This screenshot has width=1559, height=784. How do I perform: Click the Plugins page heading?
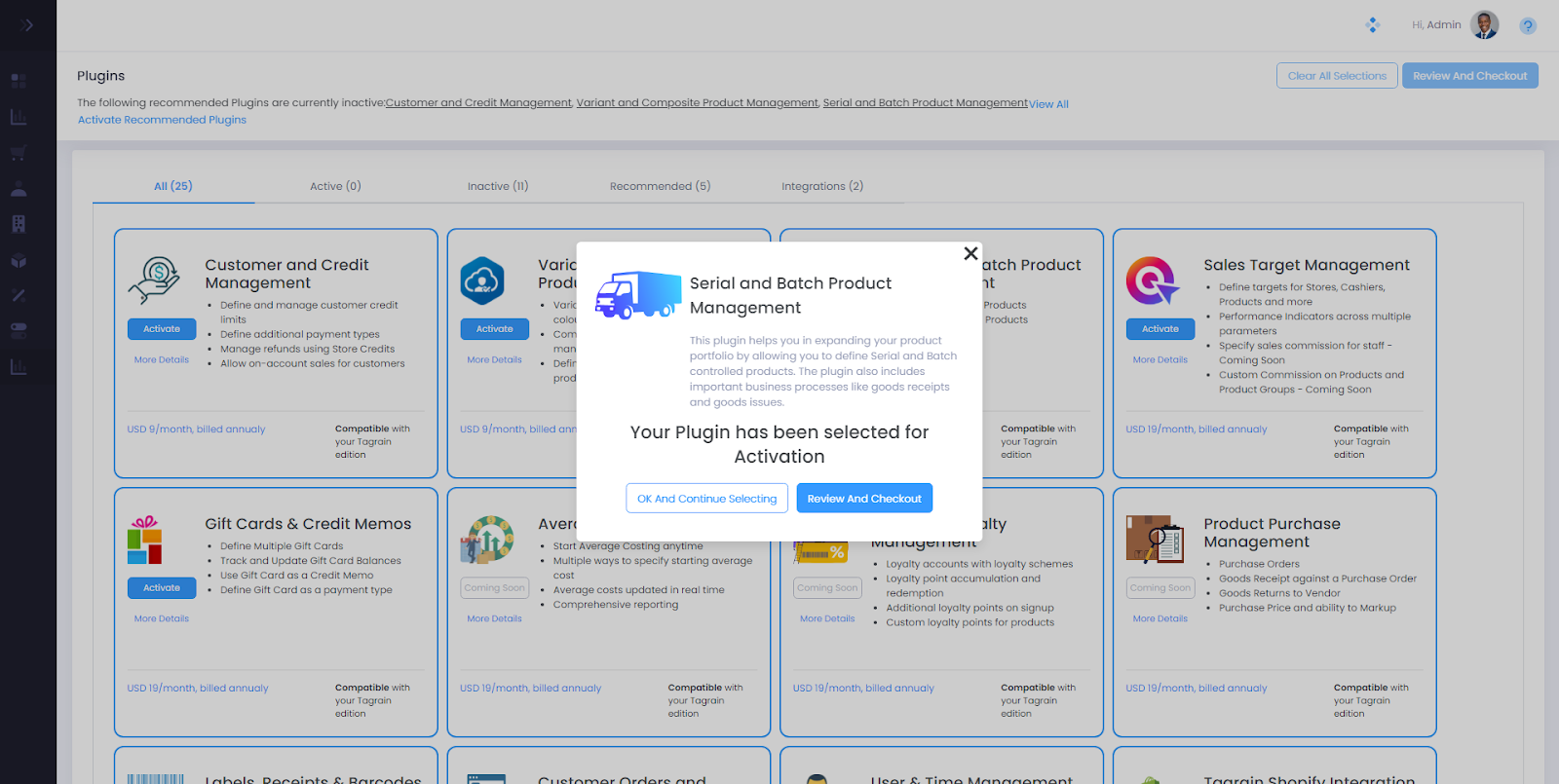[x=101, y=76]
